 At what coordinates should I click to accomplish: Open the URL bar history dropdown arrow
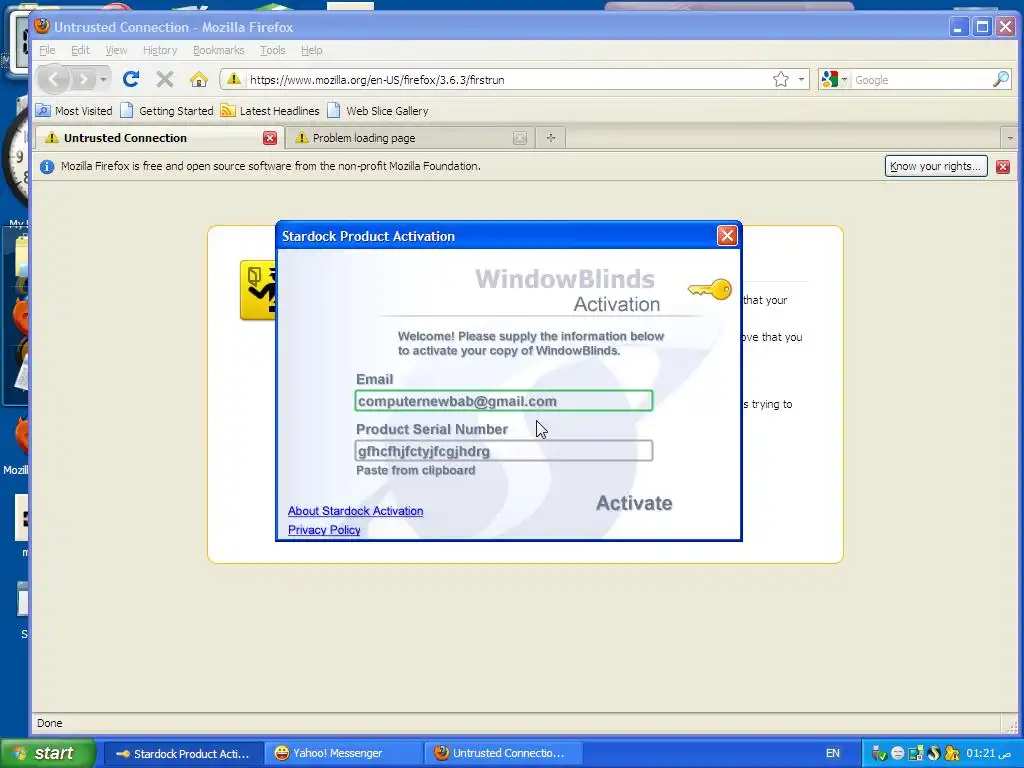coord(801,80)
